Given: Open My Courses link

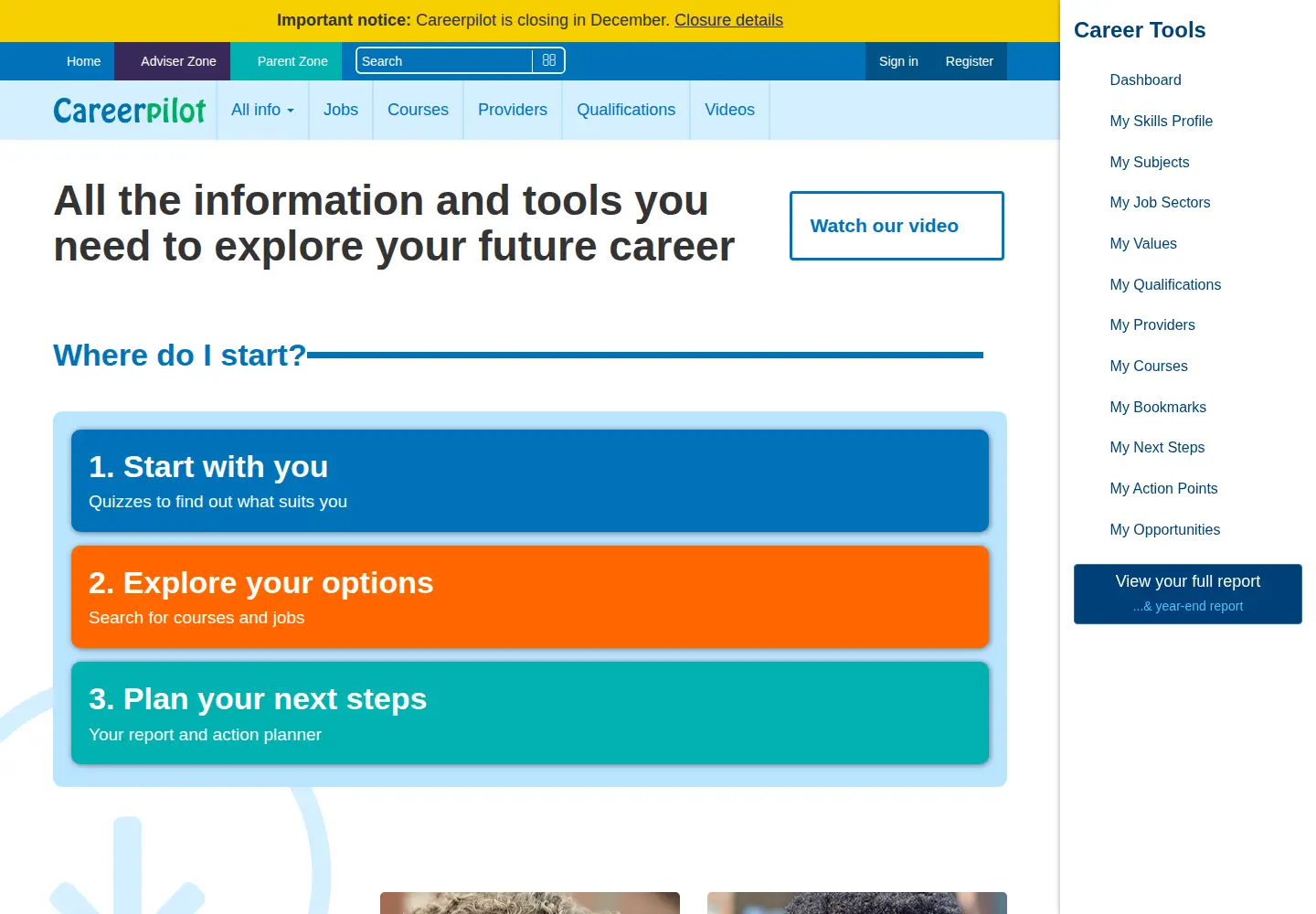Looking at the screenshot, I should pos(1149,366).
